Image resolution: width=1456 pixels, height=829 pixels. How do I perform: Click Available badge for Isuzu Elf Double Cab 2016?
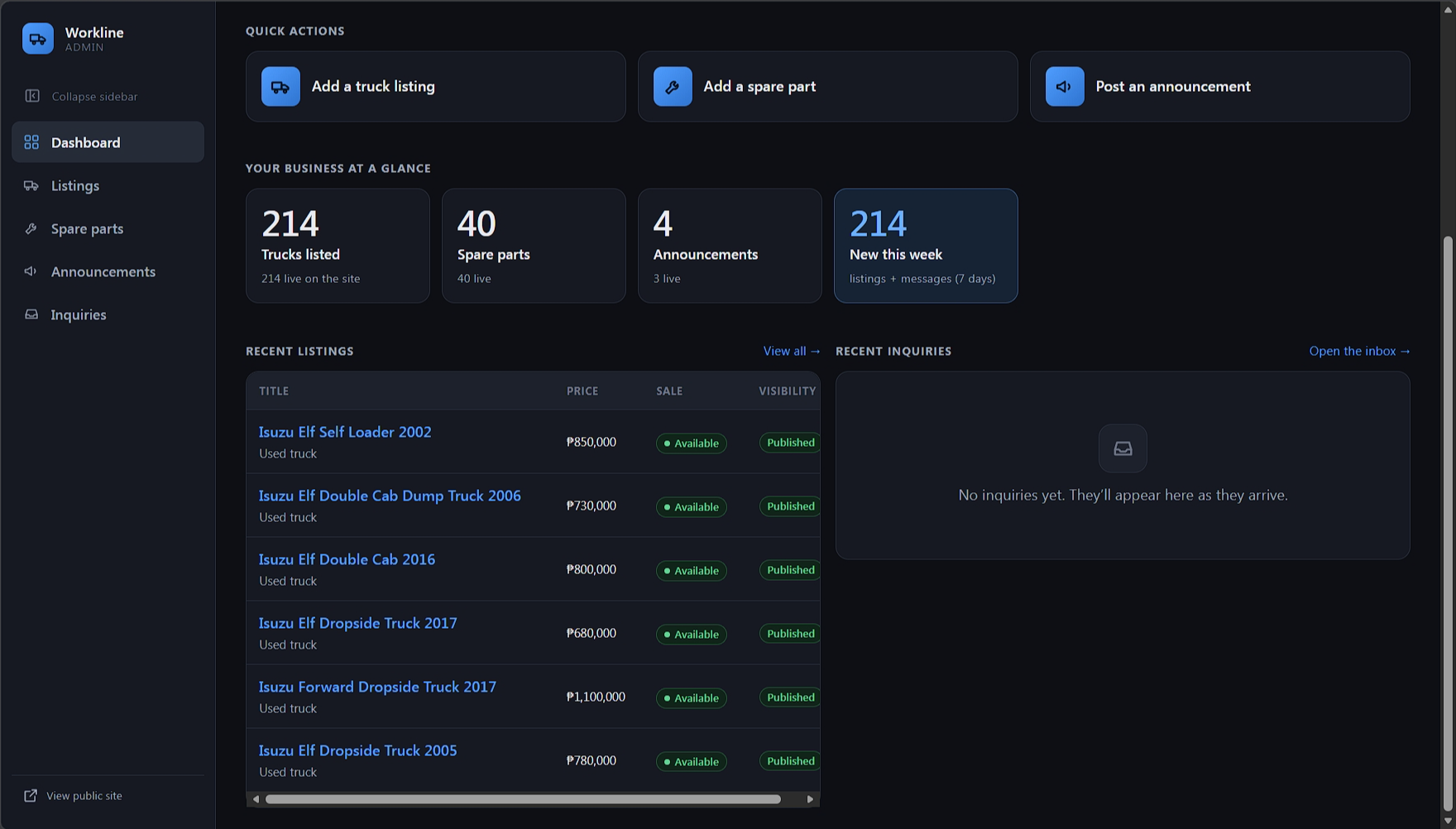tap(692, 571)
